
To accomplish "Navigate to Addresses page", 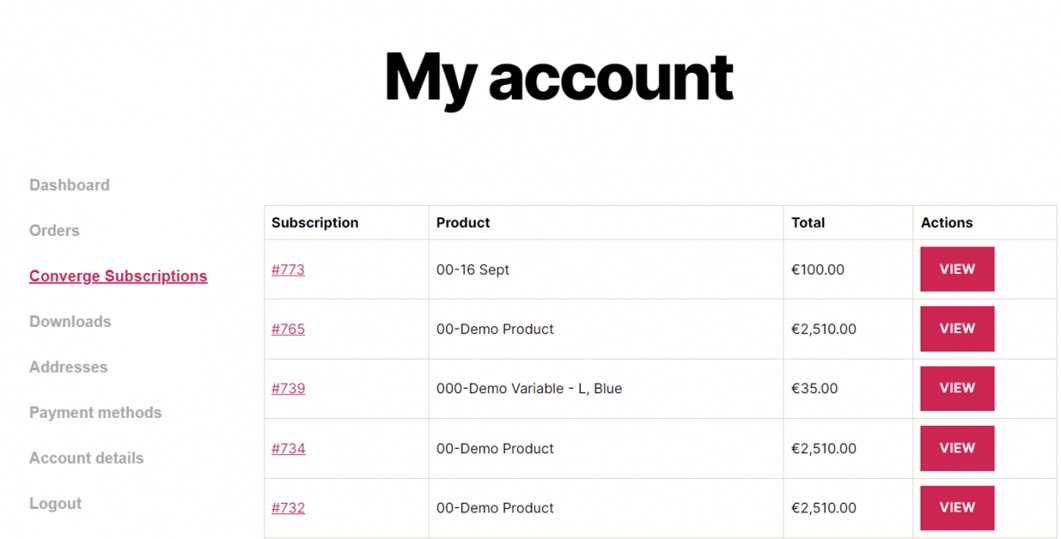I will [x=68, y=367].
